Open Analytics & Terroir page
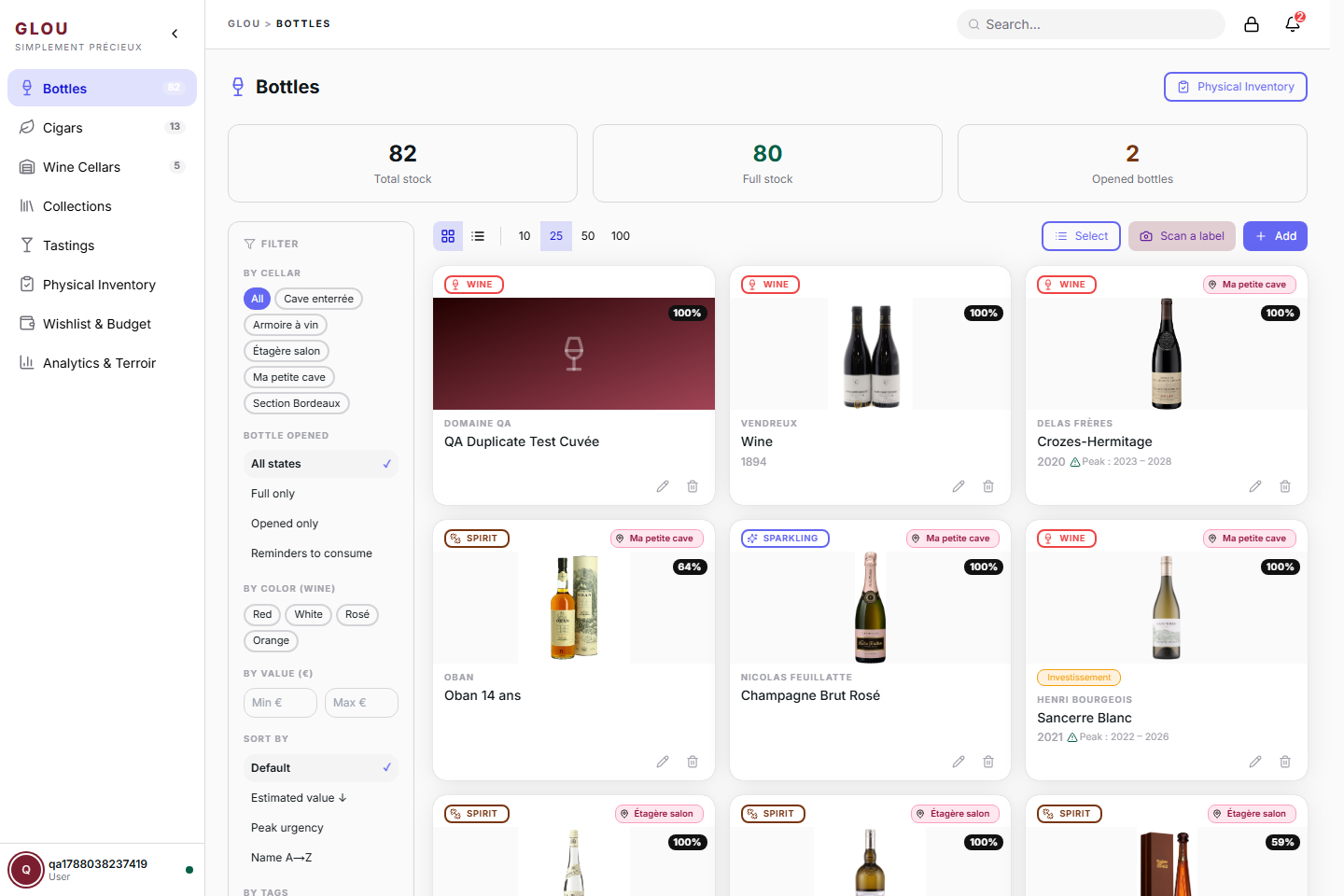 103,362
